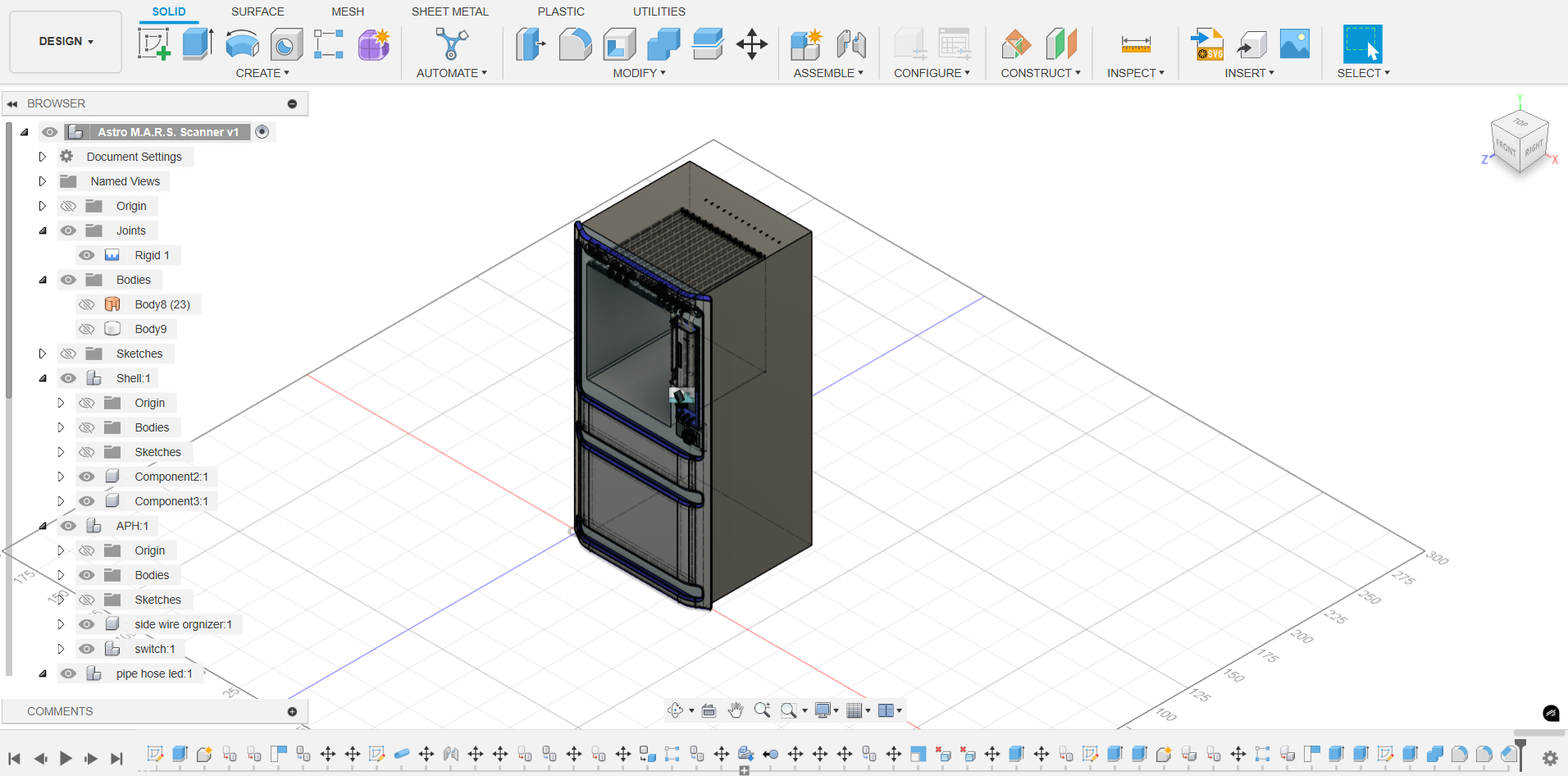Open the Orbit navigation tool

(x=676, y=710)
